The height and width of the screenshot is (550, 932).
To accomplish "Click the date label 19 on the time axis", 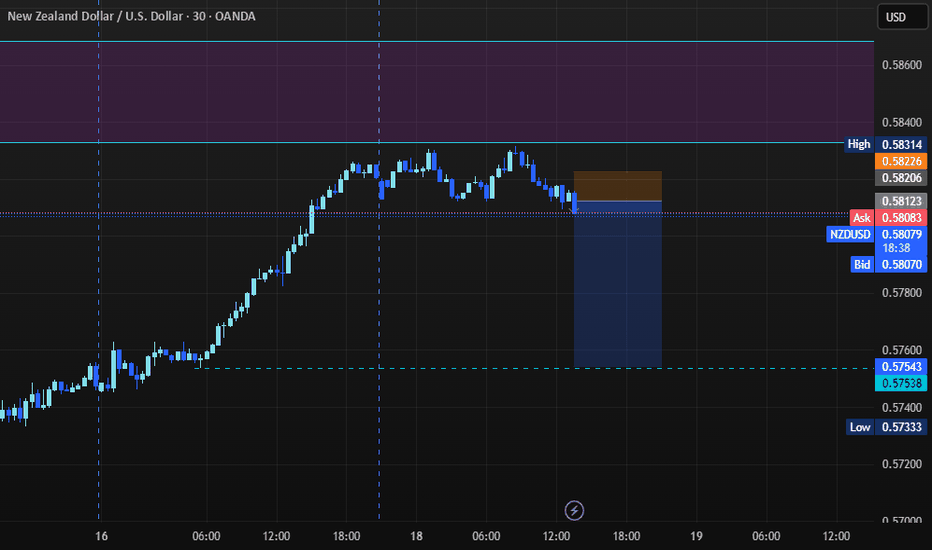I will (x=696, y=536).
